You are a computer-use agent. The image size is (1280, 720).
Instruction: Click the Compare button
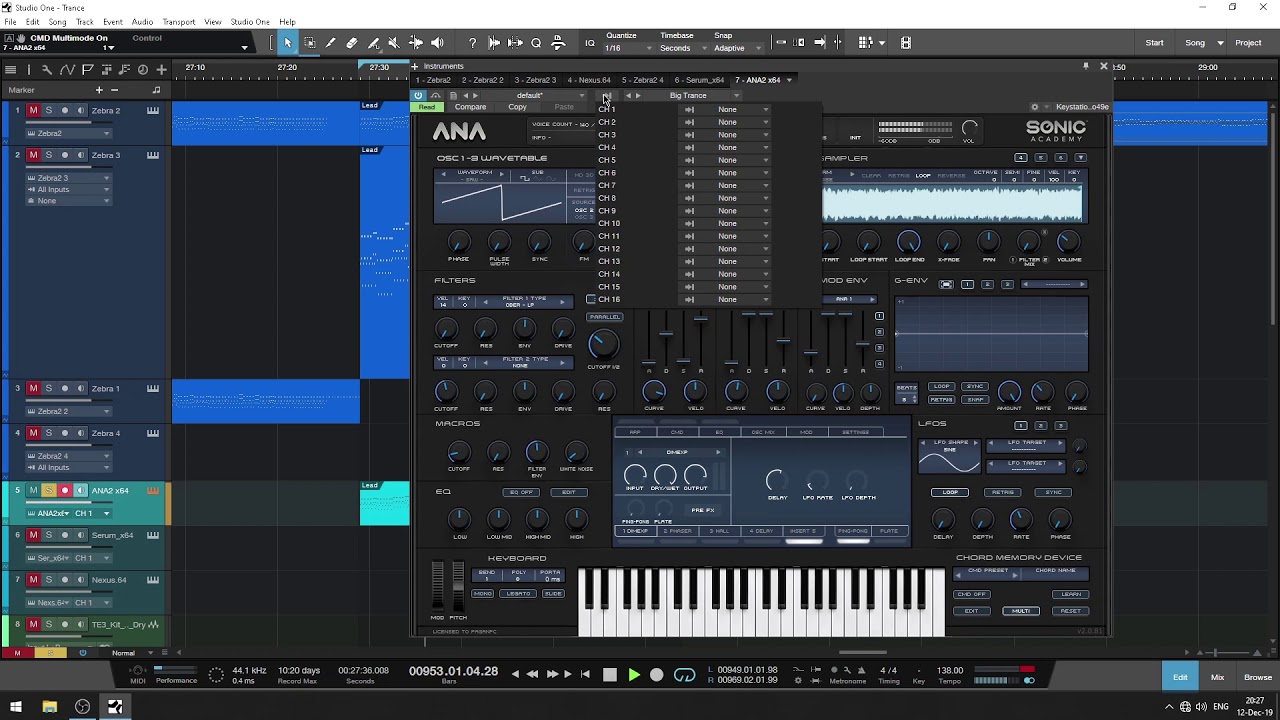tap(470, 107)
